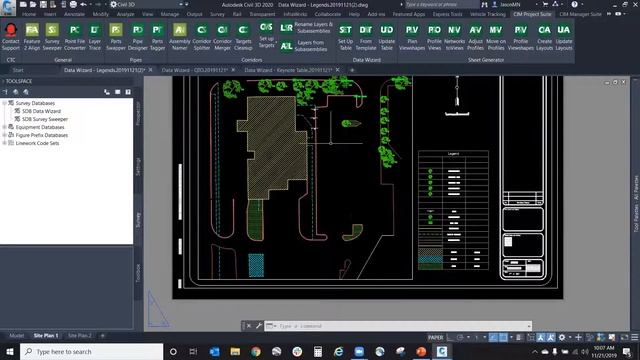Run Layers from Subassemblies tool
This screenshot has height=360, width=640.
click(x=304, y=46)
